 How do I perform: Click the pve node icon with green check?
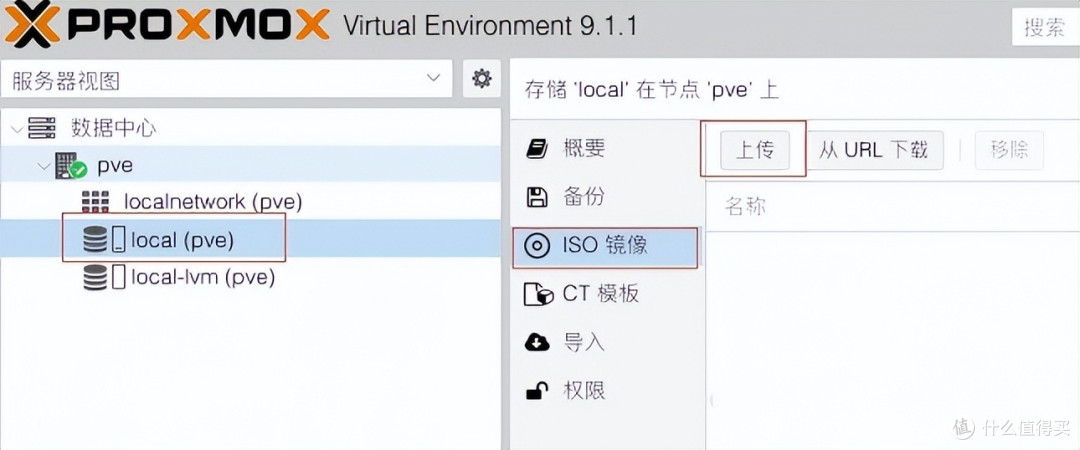[x=70, y=165]
